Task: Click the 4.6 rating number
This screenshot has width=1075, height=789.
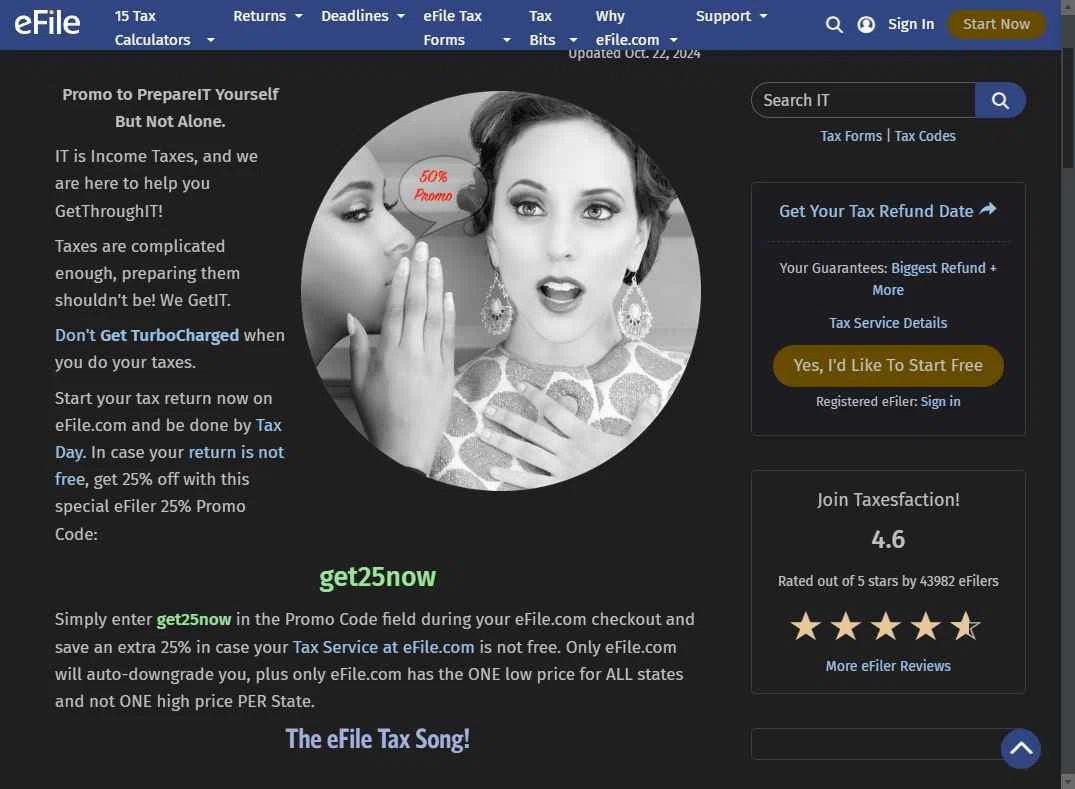Action: click(x=888, y=539)
